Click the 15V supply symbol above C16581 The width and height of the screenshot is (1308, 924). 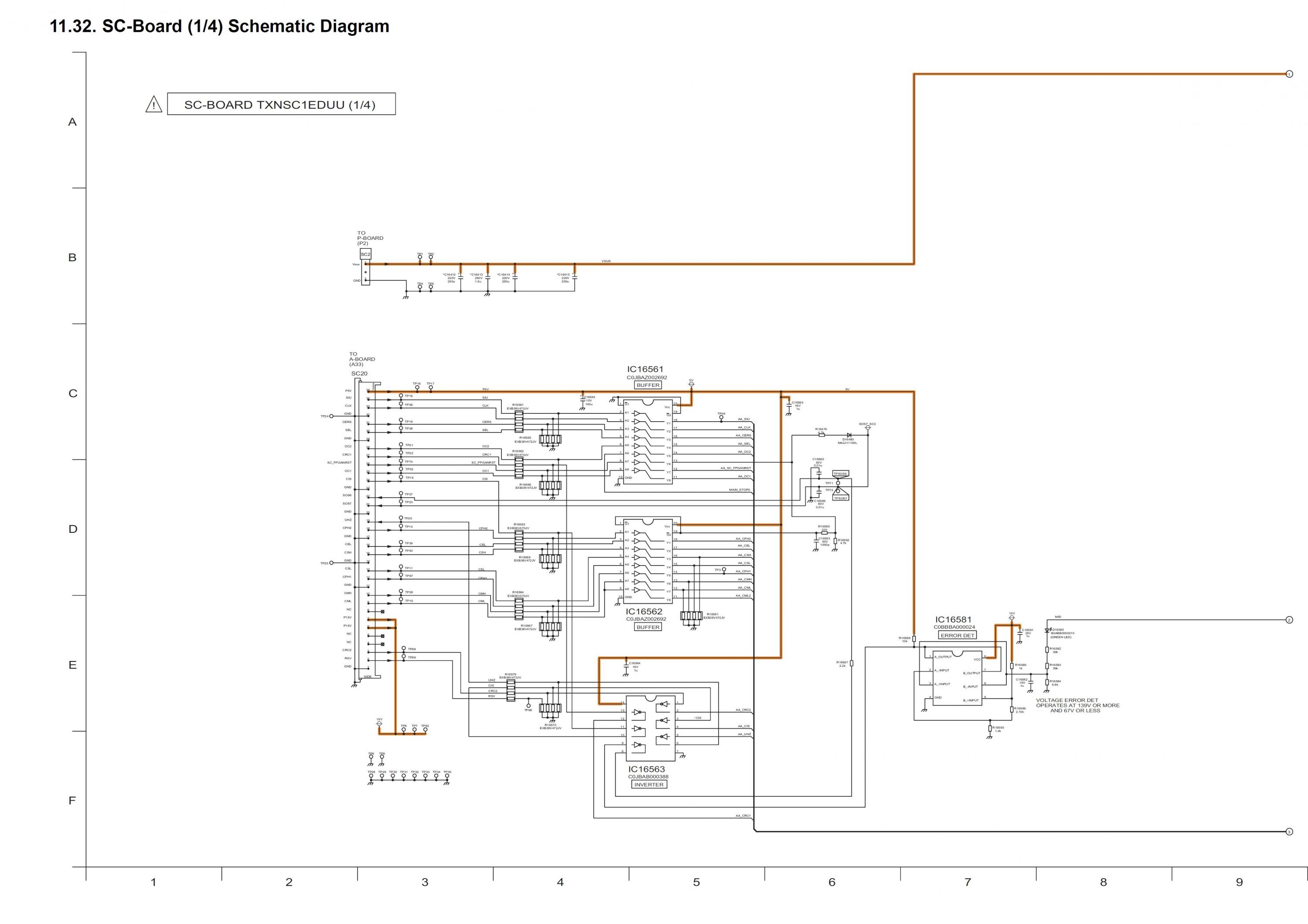(1012, 617)
